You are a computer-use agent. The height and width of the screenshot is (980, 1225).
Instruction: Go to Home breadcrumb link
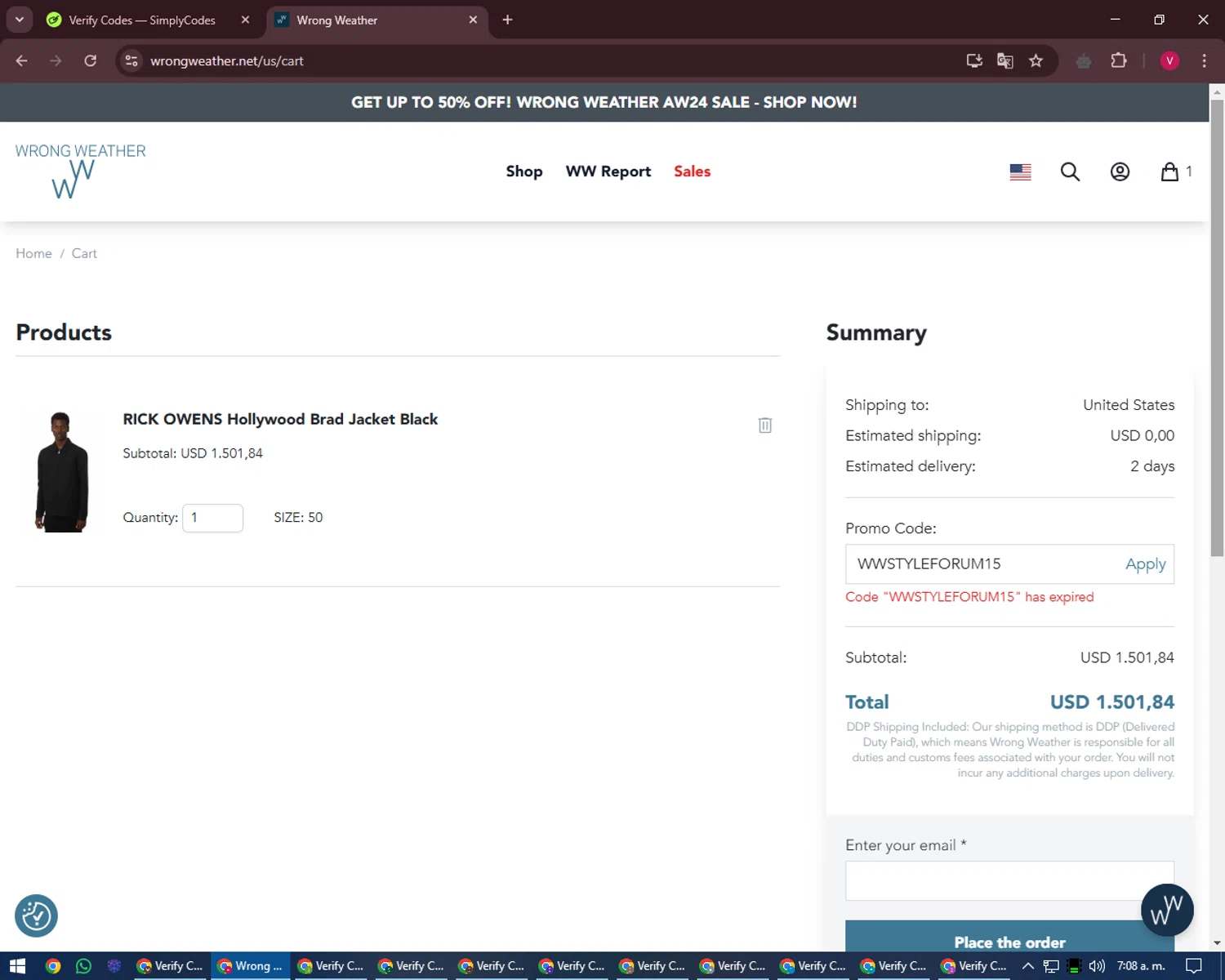point(33,253)
